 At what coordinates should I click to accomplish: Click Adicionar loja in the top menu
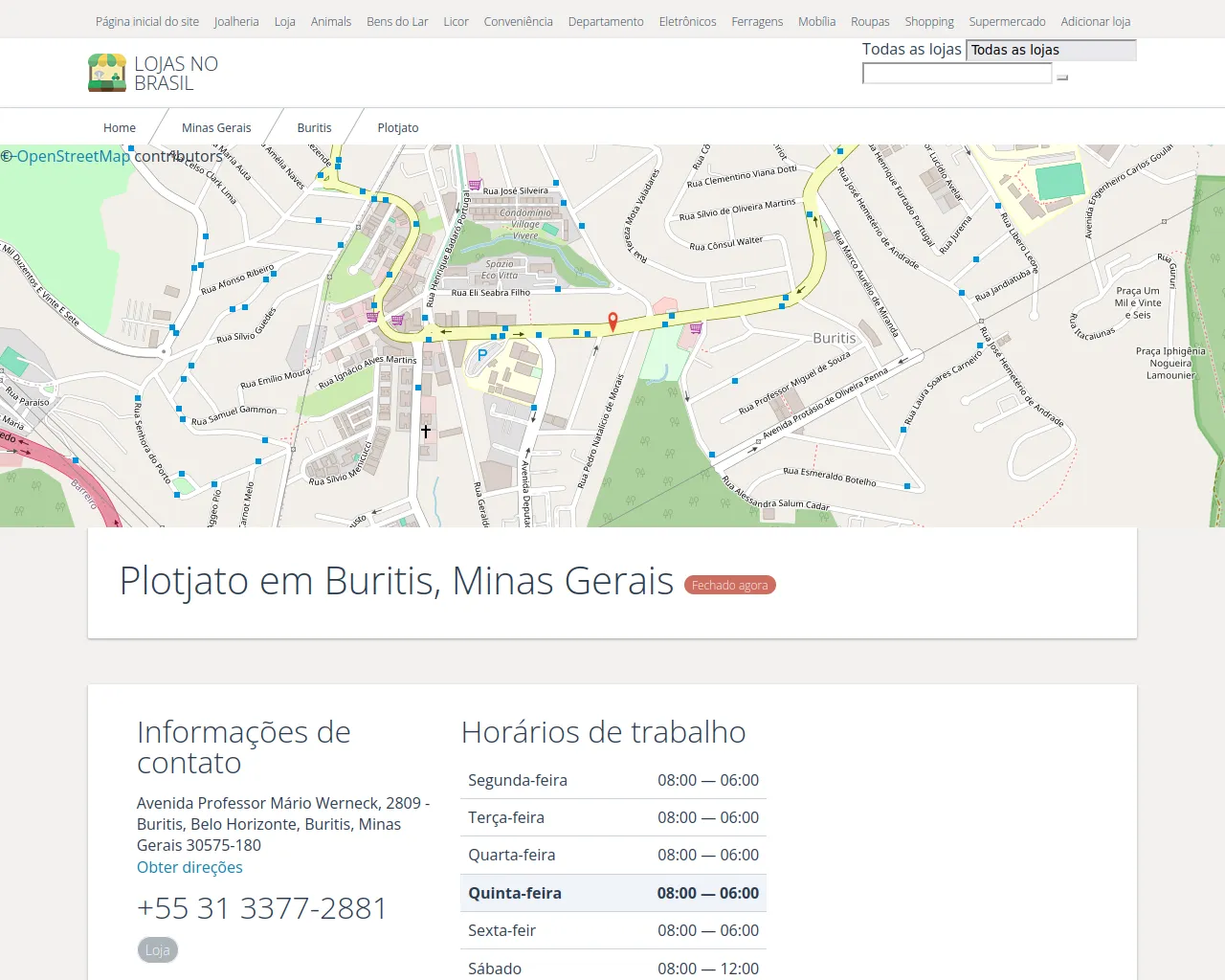pyautogui.click(x=1095, y=21)
